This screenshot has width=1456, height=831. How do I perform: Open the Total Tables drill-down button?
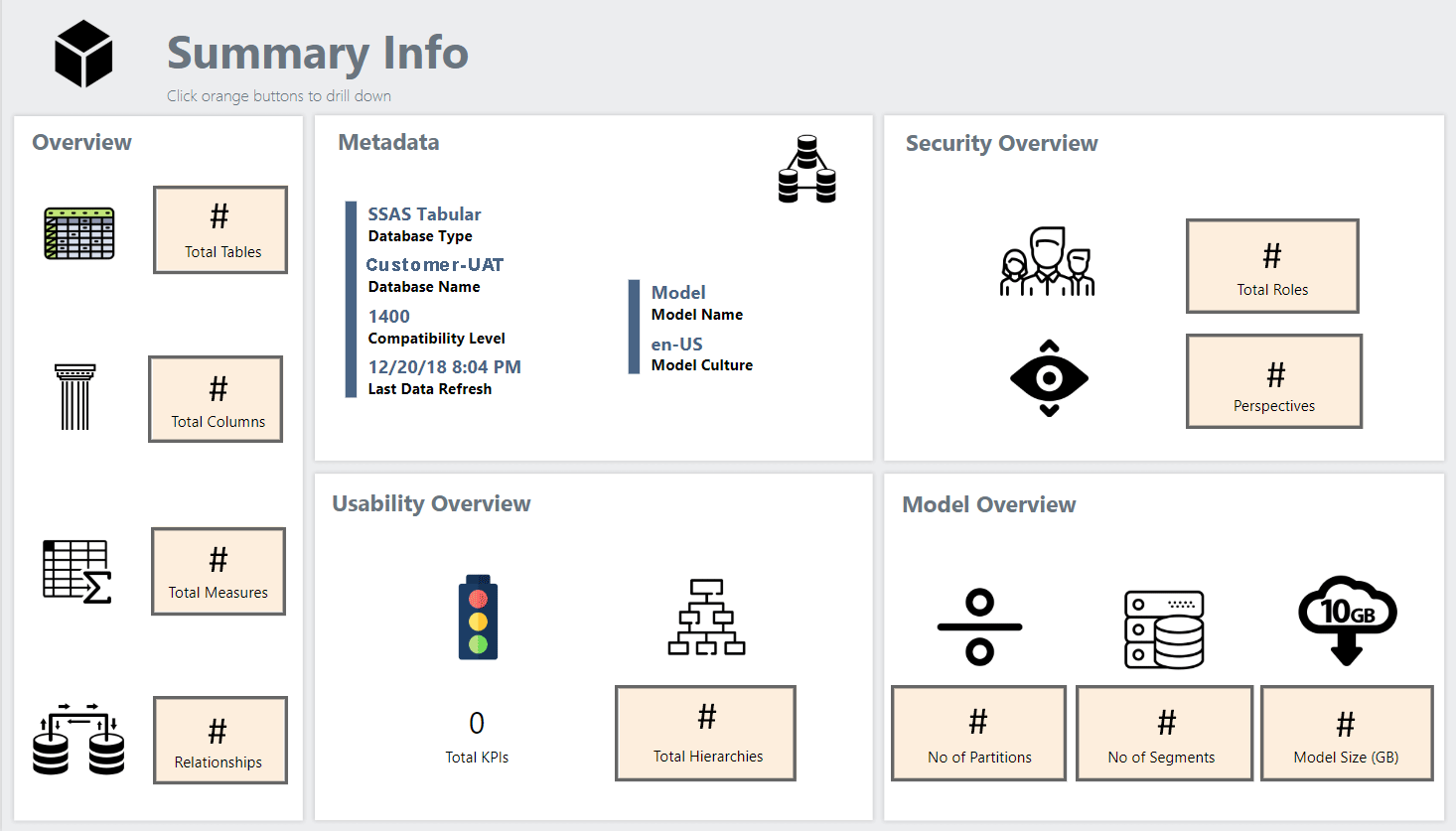point(220,229)
